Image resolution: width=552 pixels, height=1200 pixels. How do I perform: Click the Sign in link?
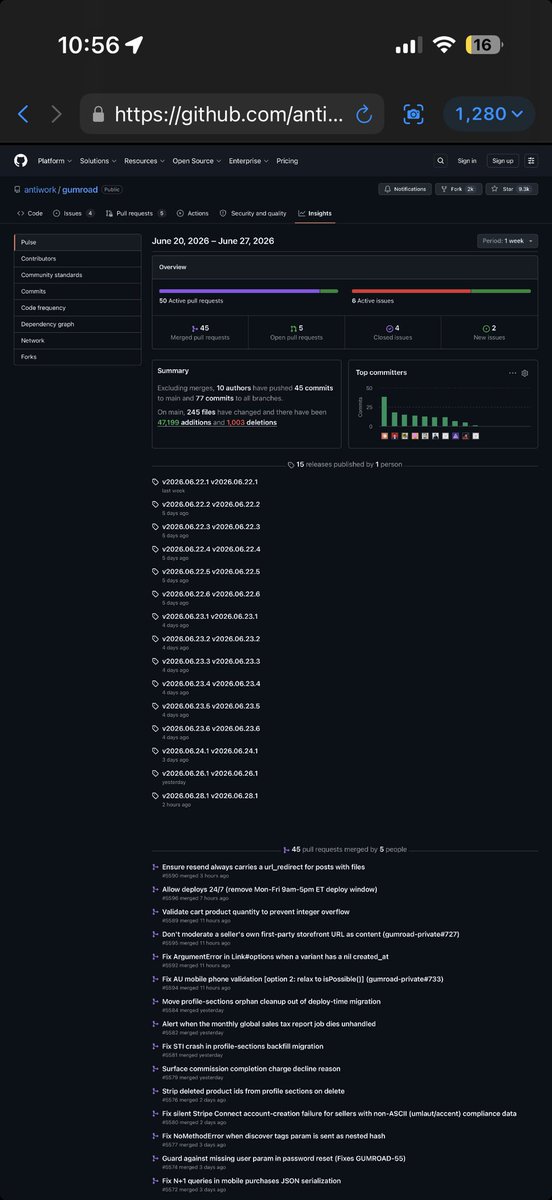(x=467, y=160)
